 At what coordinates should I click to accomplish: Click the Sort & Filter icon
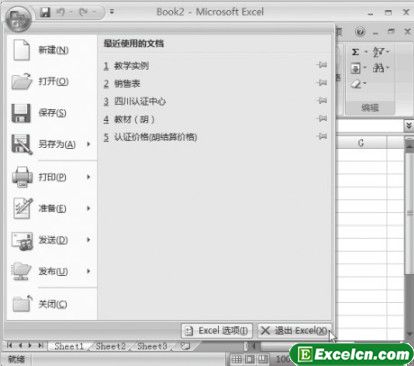379,52
